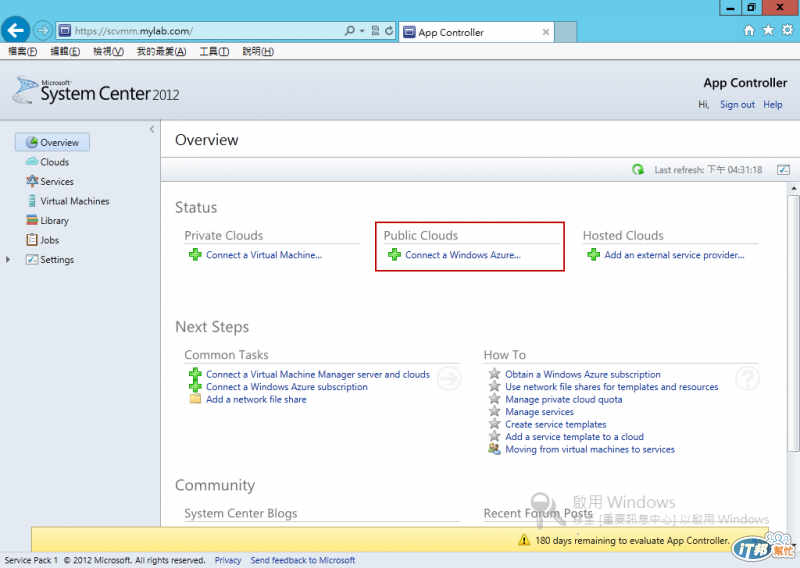Screen dimensions: 800x568
Task: Click the green refresh icon beside Last refresh
Action: pyautogui.click(x=638, y=169)
